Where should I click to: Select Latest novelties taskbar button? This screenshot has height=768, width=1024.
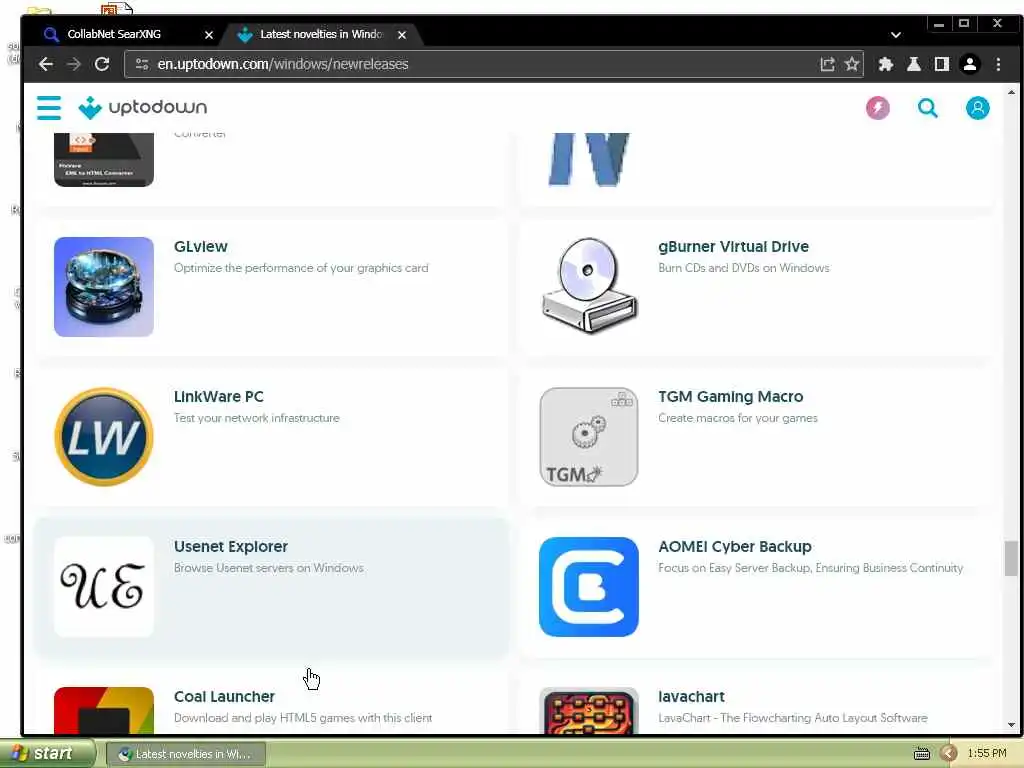tap(185, 754)
